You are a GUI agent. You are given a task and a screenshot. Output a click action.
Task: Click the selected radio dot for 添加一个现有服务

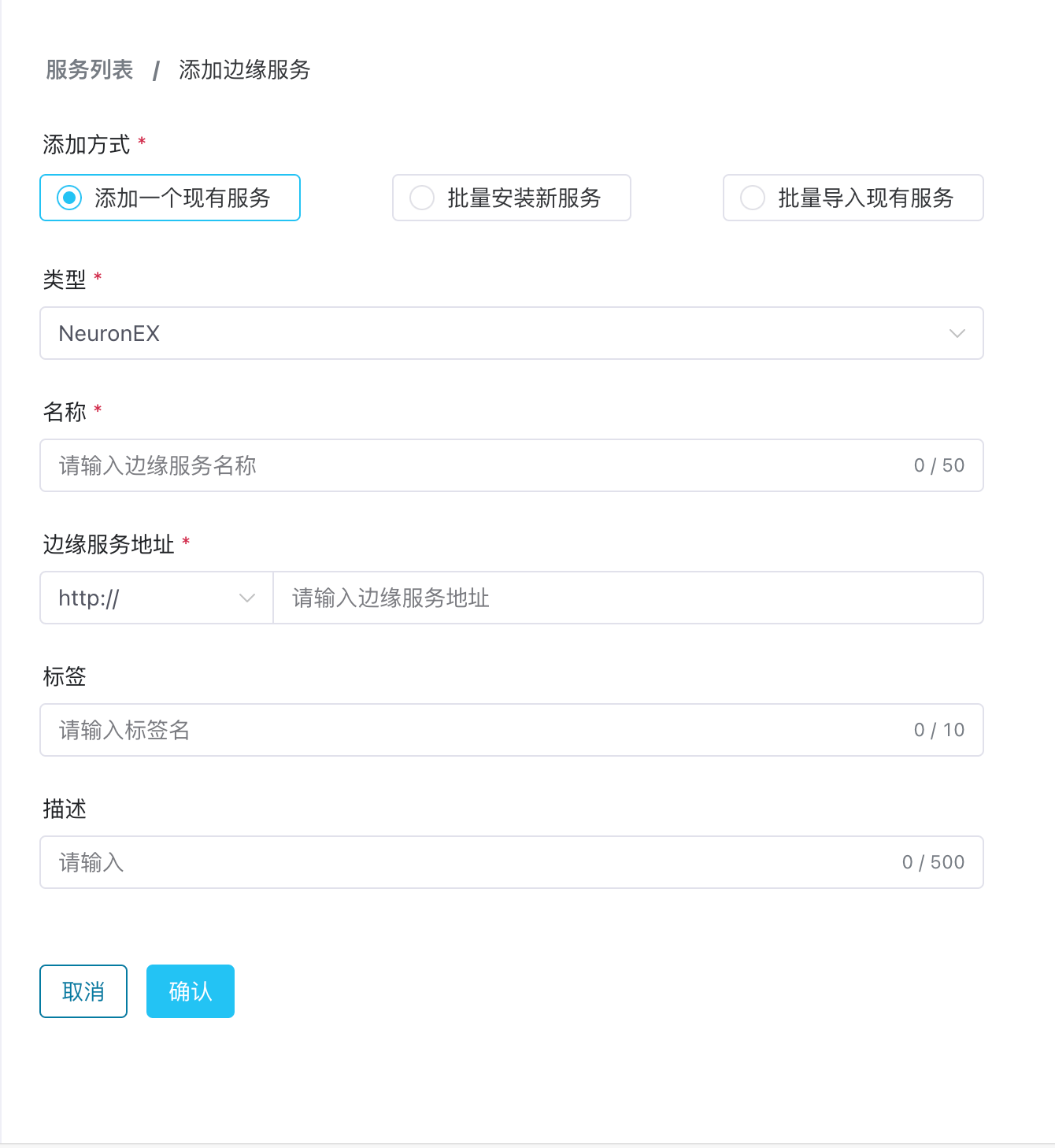(x=69, y=198)
